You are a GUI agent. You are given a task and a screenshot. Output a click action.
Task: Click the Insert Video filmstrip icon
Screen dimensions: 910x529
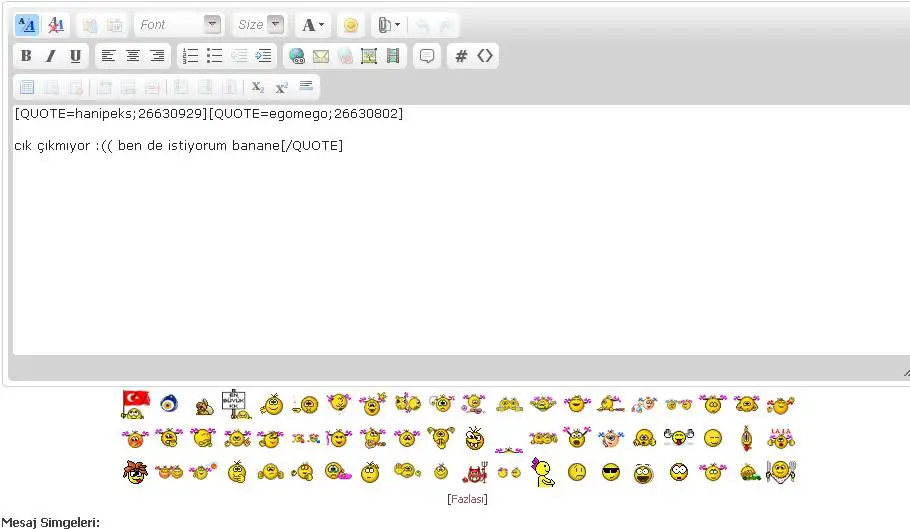tap(393, 56)
